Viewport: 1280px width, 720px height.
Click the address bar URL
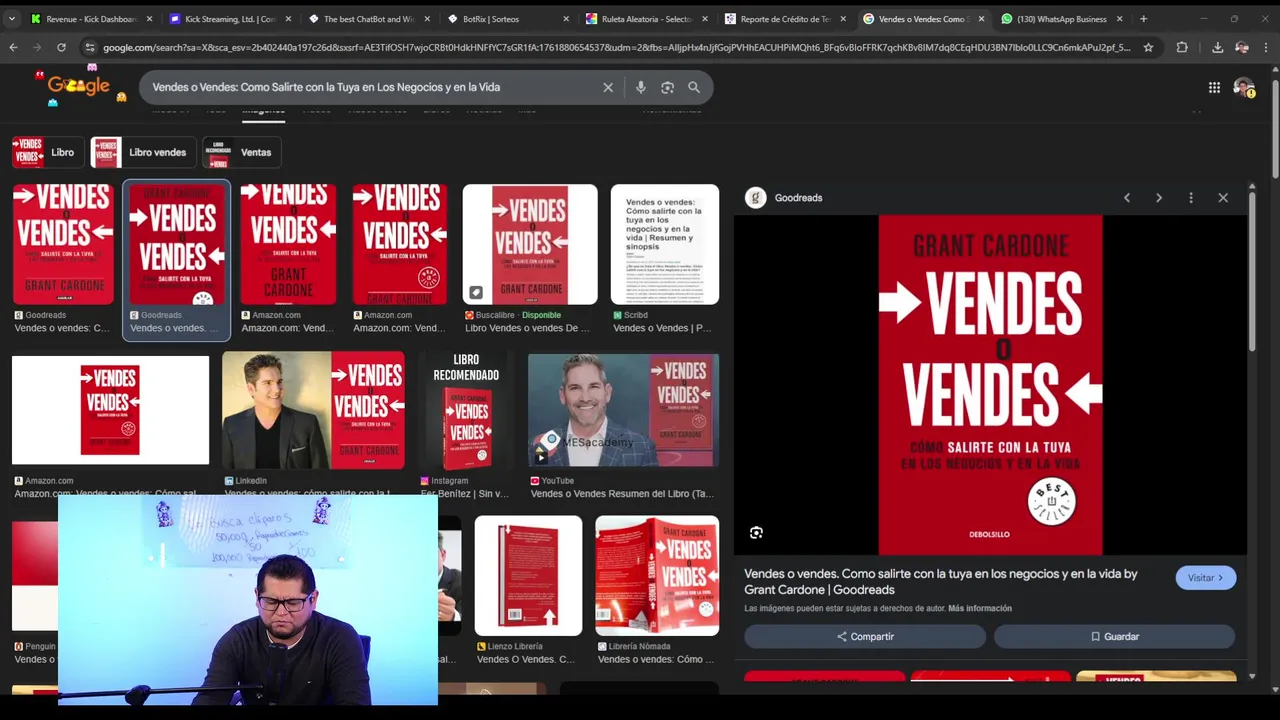(616, 47)
